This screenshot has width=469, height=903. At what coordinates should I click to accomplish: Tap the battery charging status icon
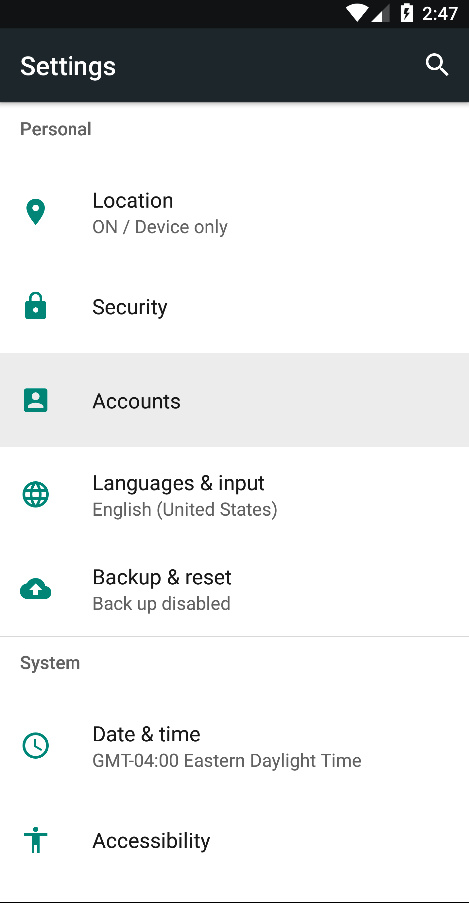(407, 13)
